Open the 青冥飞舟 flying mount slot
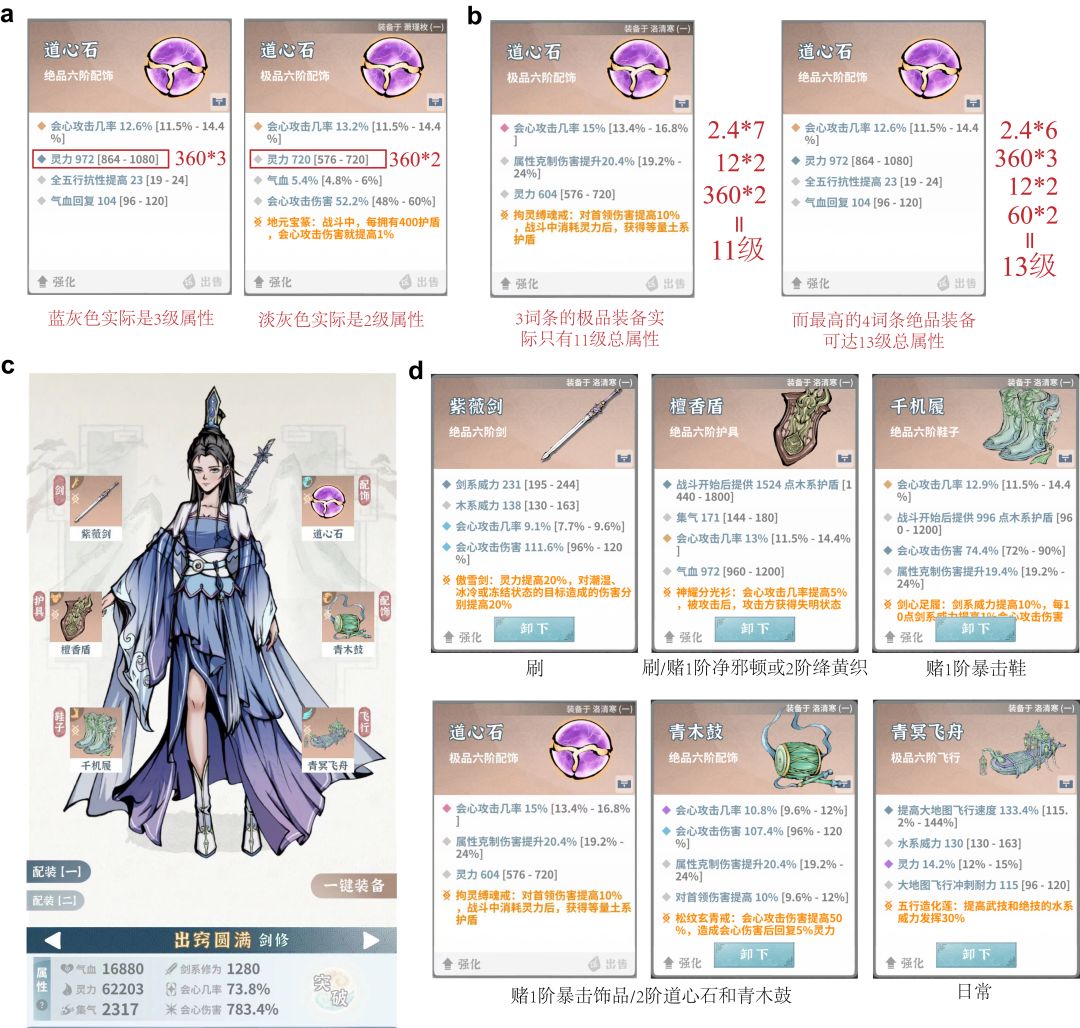The image size is (1080, 1028). (328, 739)
